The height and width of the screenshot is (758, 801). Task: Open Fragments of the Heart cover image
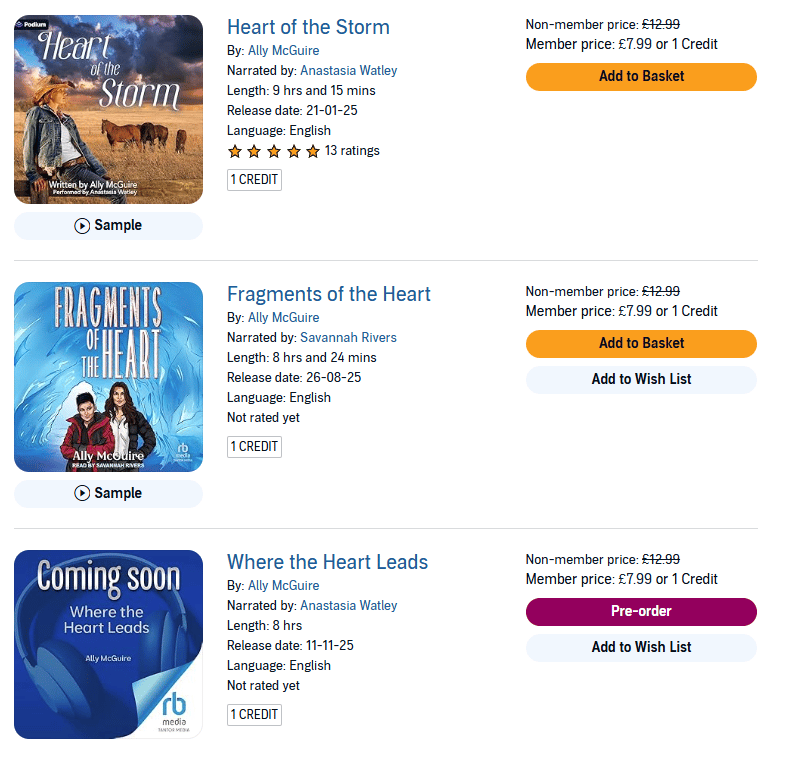pyautogui.click(x=108, y=376)
